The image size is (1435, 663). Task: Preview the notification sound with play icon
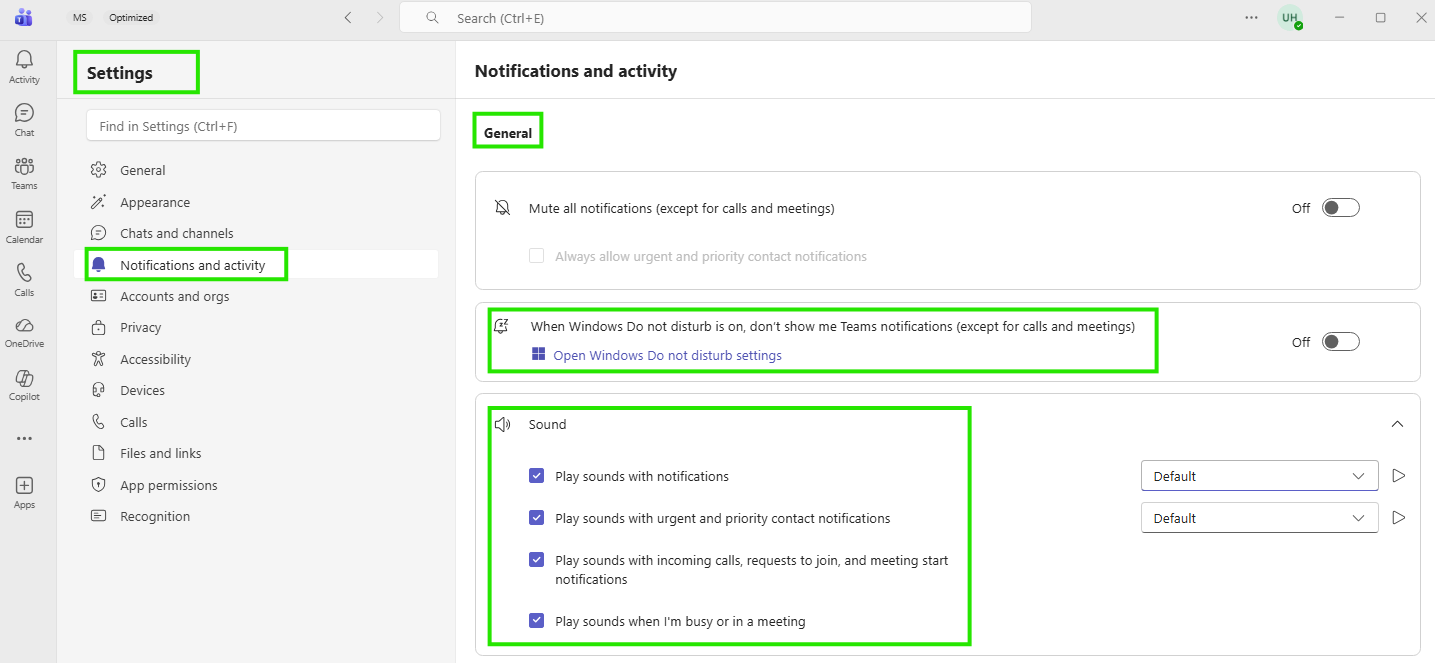pyautogui.click(x=1399, y=476)
